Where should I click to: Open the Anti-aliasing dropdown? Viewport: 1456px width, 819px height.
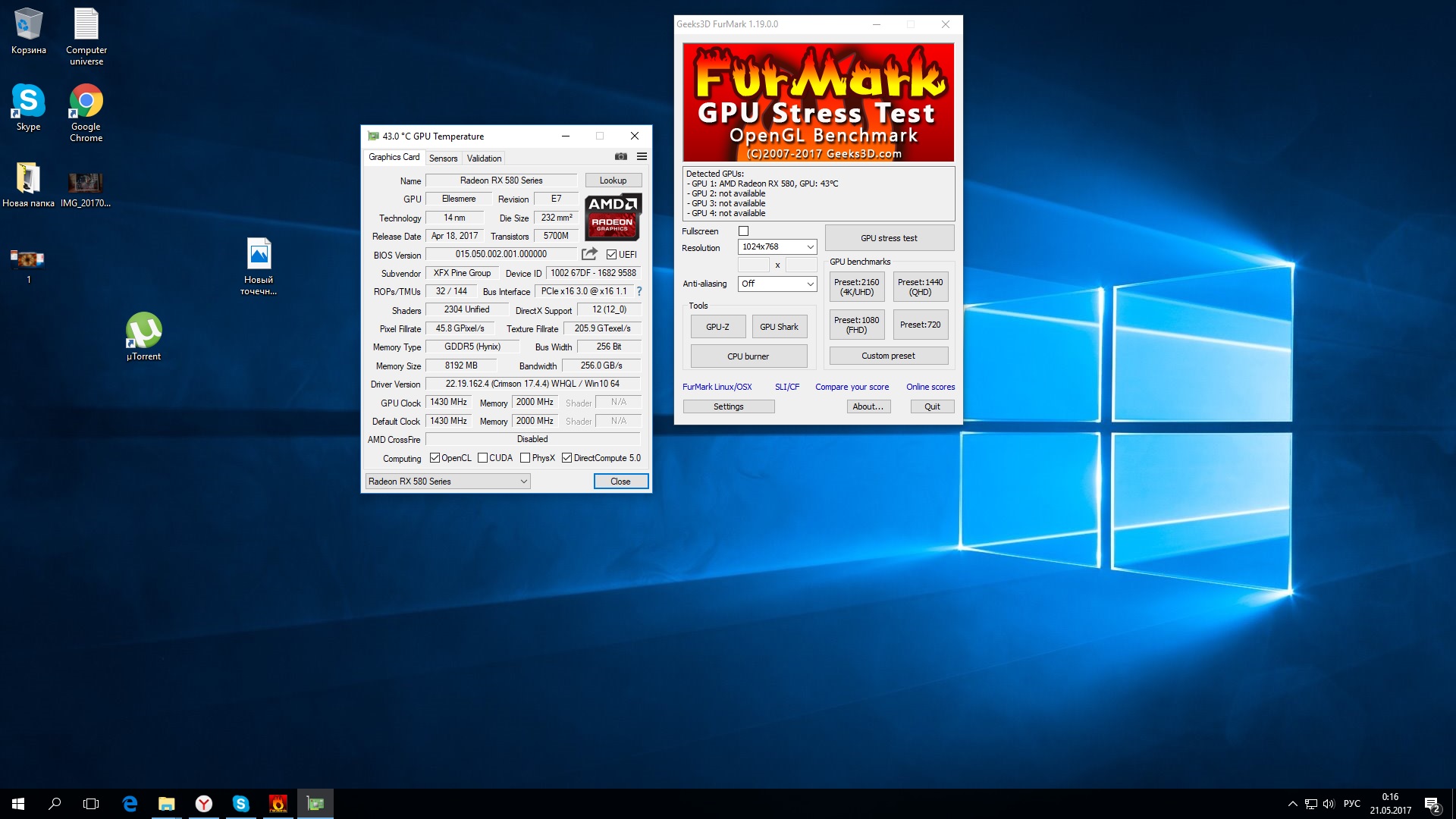pyautogui.click(x=777, y=284)
